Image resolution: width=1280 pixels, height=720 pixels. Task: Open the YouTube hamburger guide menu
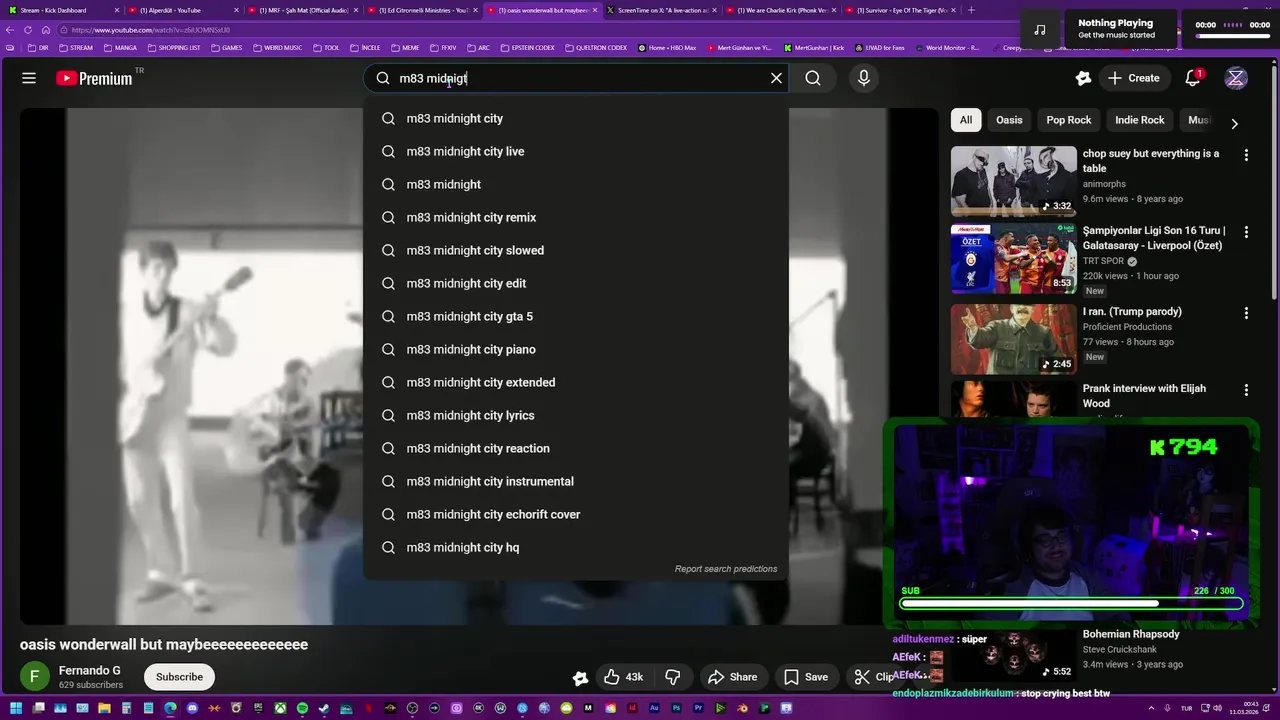coord(29,78)
